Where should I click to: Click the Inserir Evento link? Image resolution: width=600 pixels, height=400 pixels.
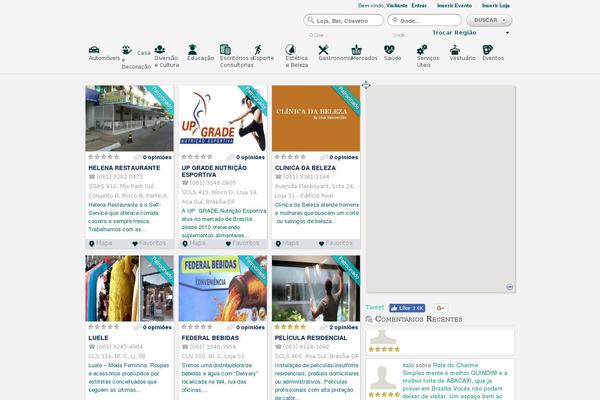(454, 6)
